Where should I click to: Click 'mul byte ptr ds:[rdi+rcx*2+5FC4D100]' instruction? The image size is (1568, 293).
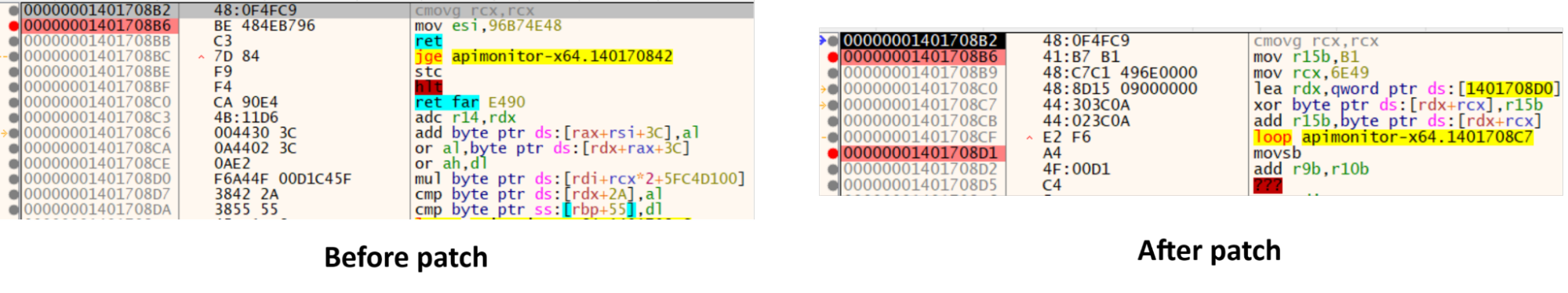point(580,179)
